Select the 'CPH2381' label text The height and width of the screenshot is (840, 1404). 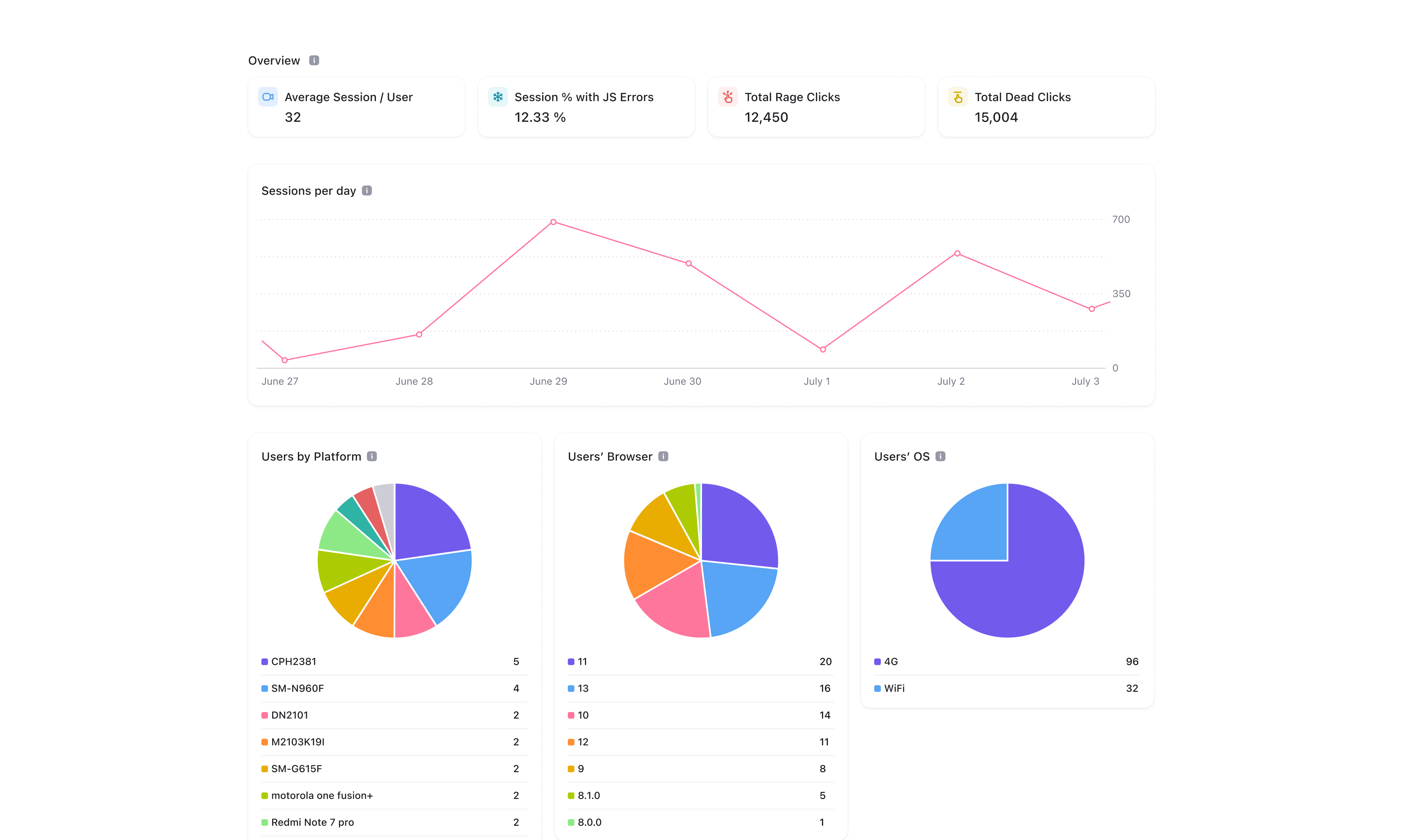pyautogui.click(x=294, y=662)
